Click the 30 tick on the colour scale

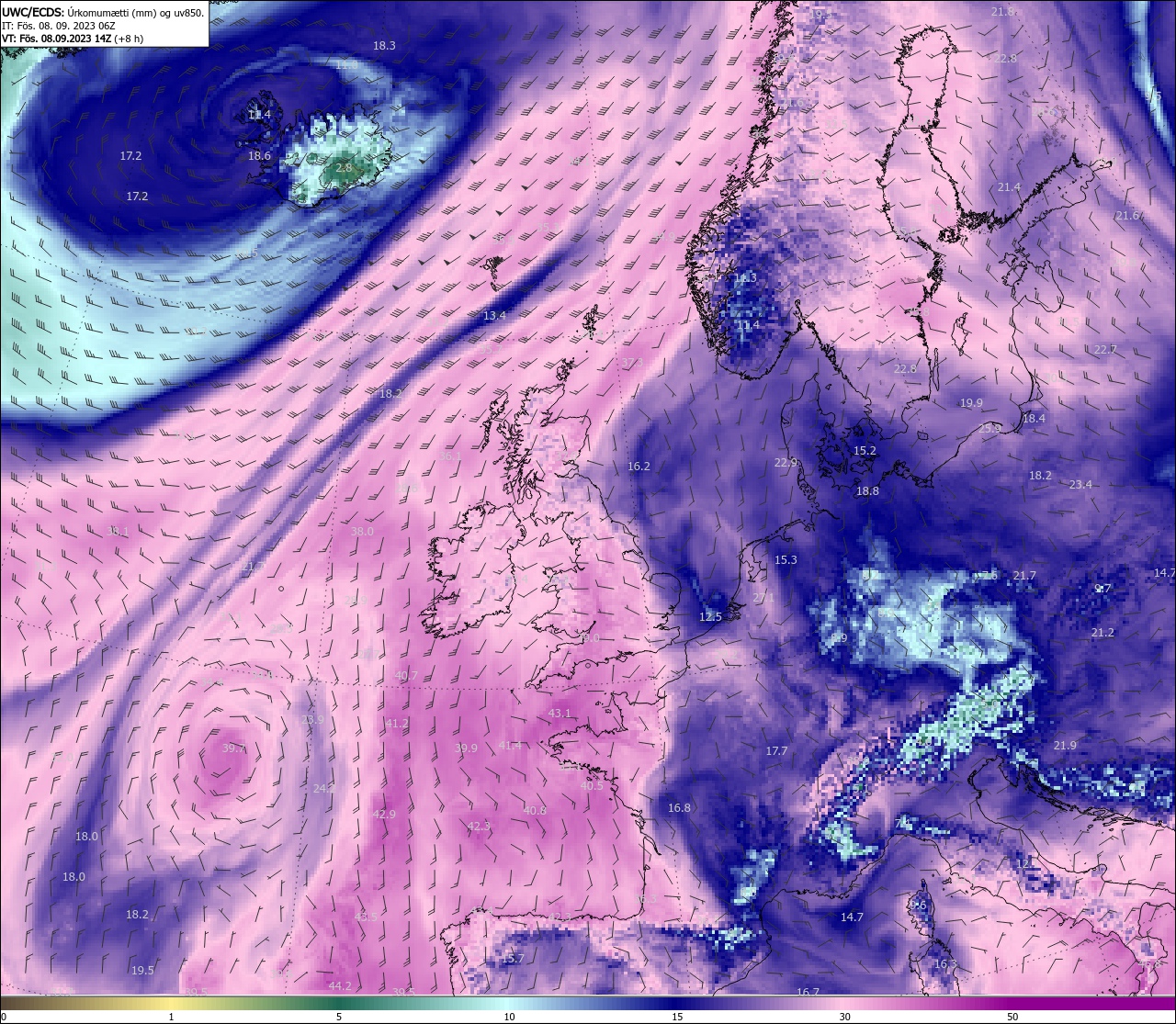click(844, 1017)
